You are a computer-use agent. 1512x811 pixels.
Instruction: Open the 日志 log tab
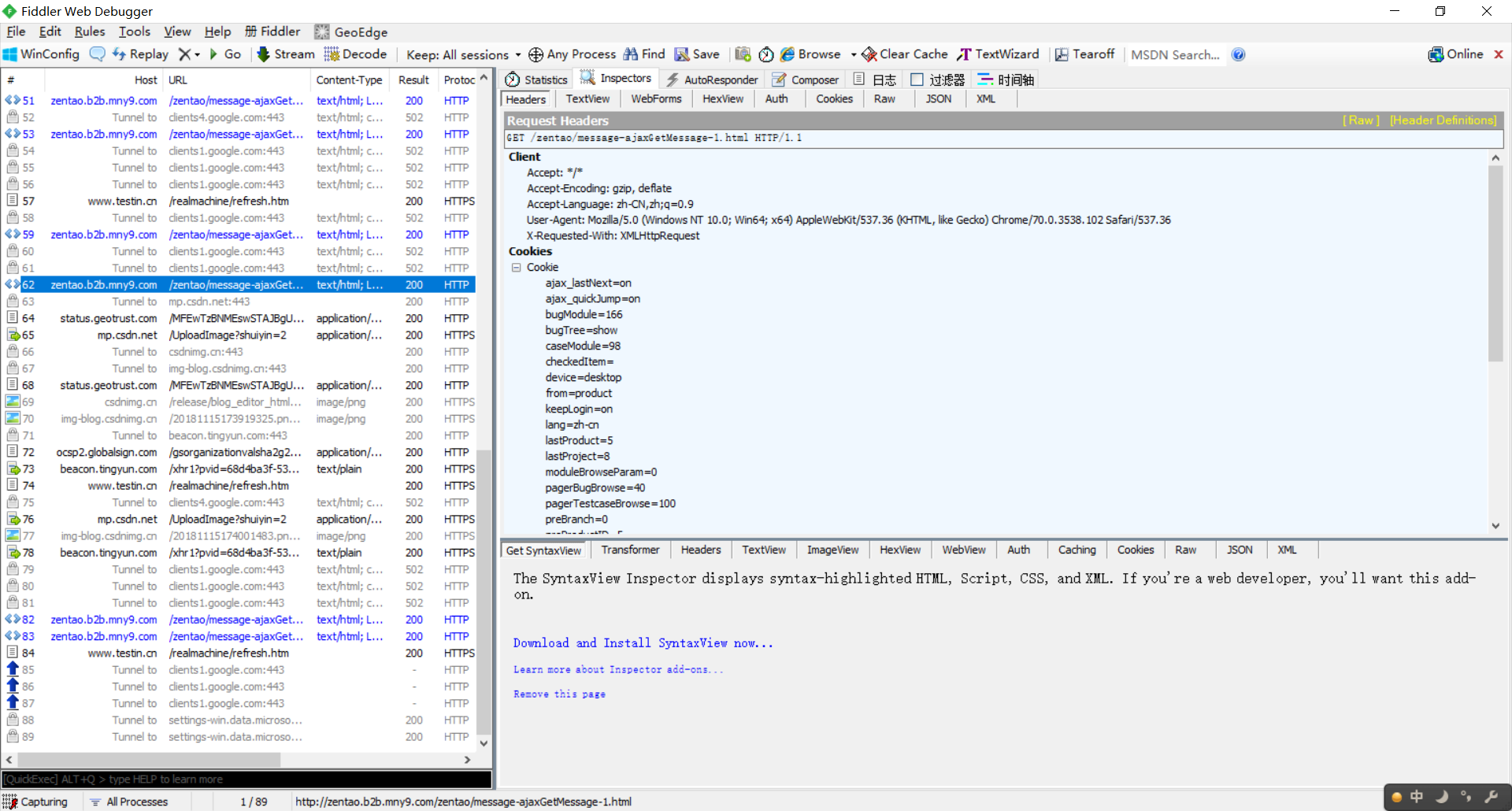coord(875,80)
